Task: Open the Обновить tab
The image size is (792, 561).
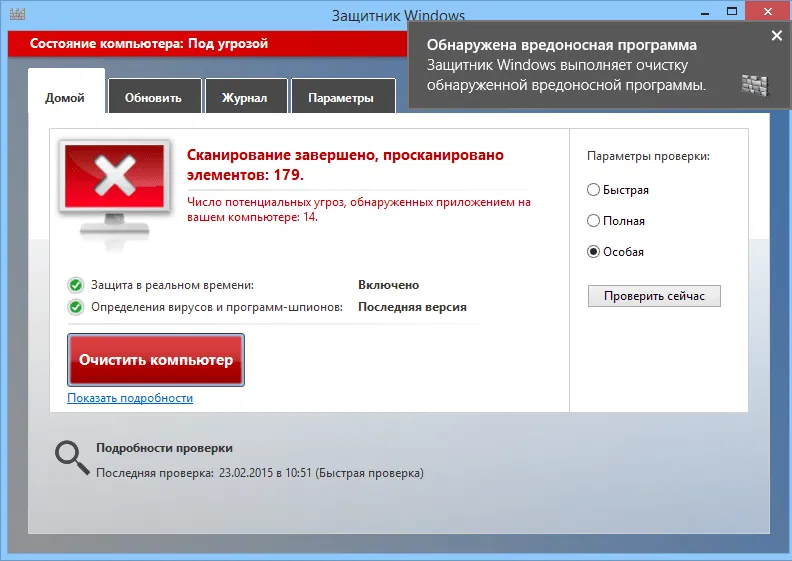Action: point(154,97)
